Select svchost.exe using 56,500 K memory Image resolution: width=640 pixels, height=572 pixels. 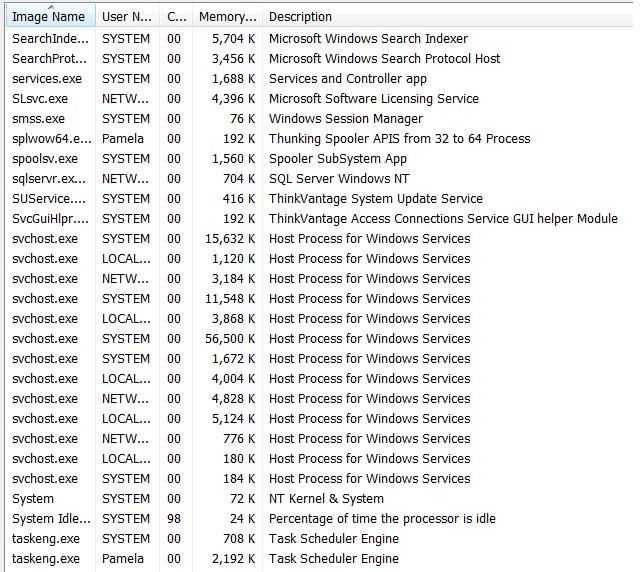pyautogui.click(x=44, y=339)
